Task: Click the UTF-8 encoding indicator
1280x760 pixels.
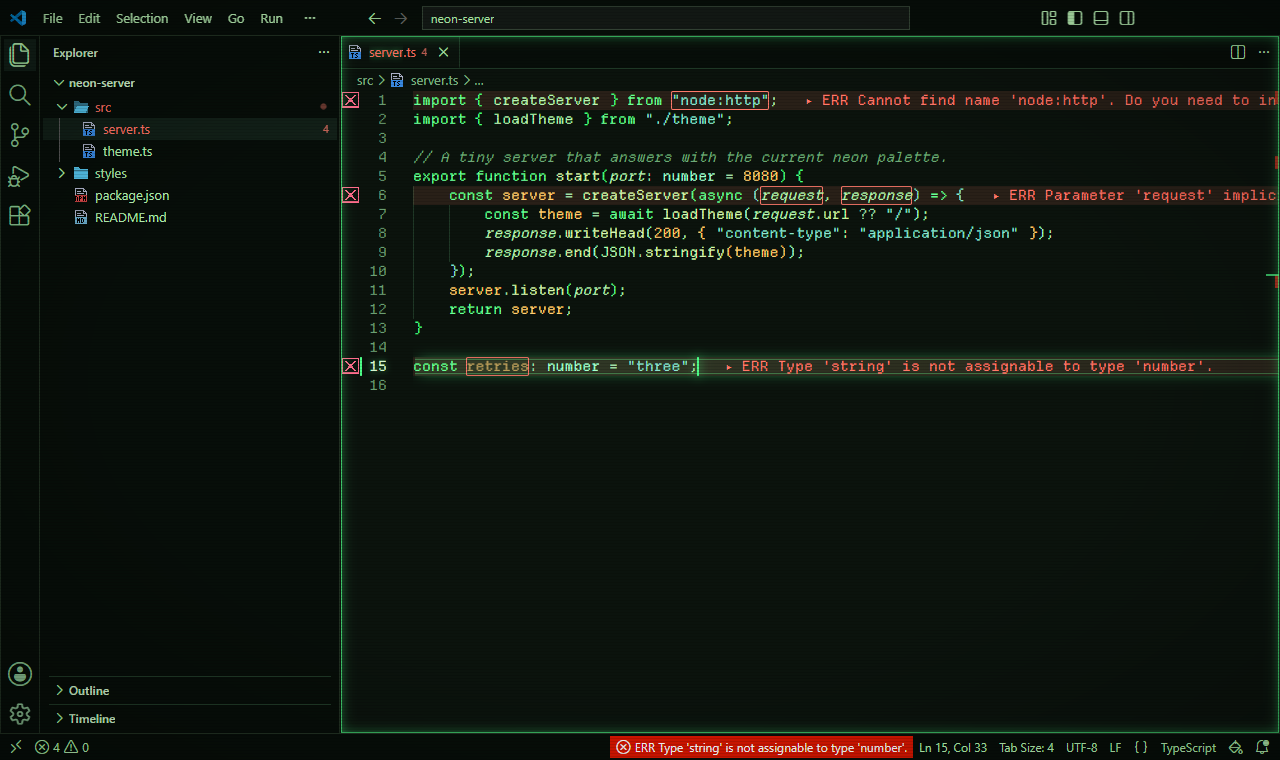Action: coord(1081,747)
